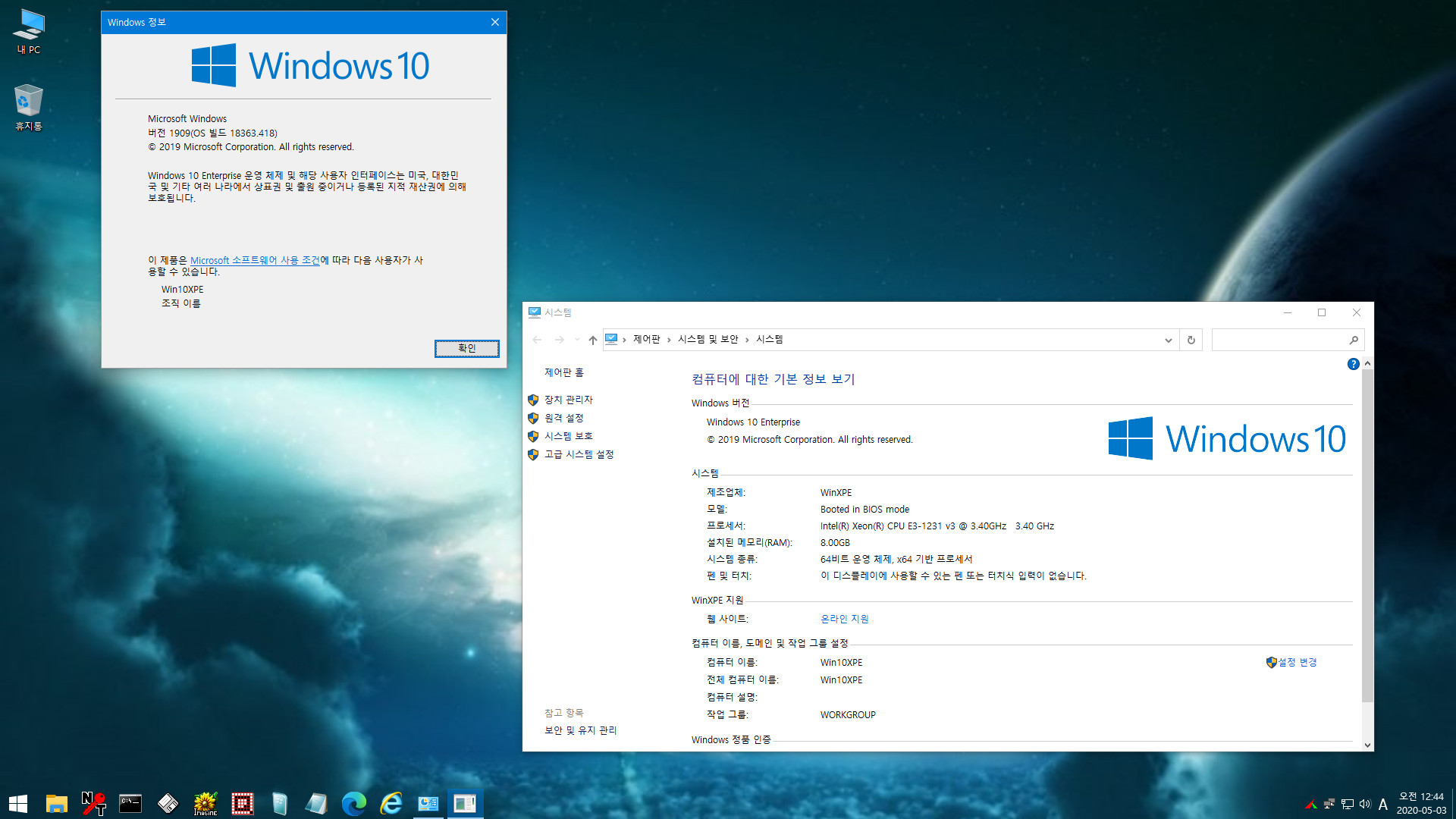Click the Booted in BIOS mode text
This screenshot has height=819, width=1456.
tap(864, 510)
